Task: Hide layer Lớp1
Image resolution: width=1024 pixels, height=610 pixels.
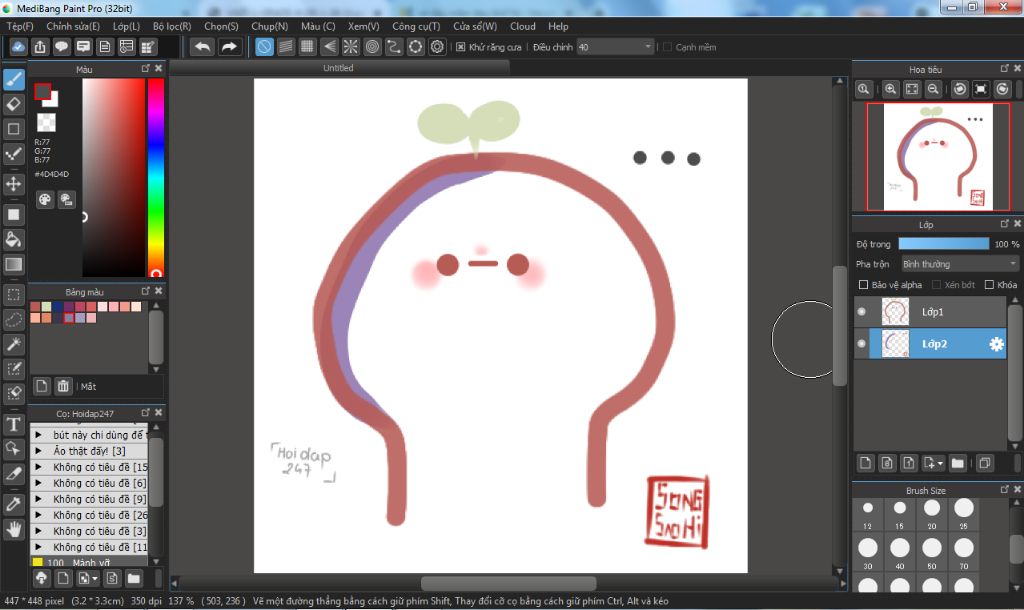Action: [x=862, y=312]
